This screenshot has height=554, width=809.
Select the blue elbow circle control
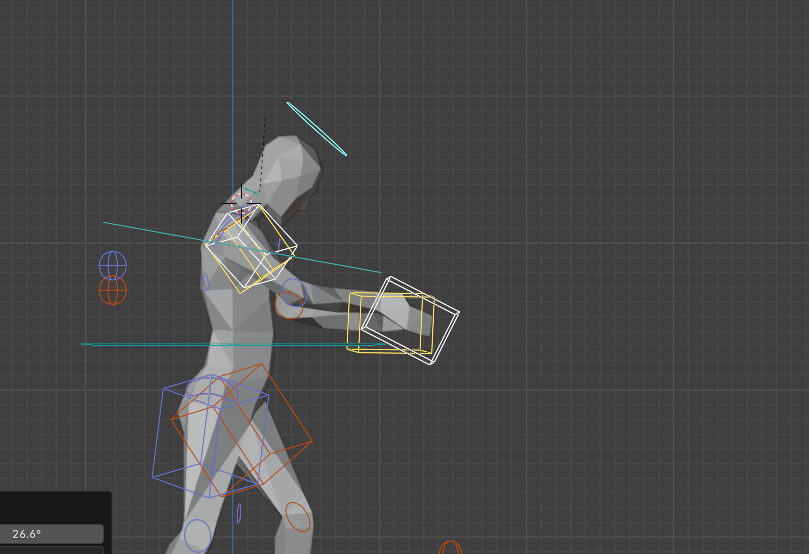click(292, 291)
